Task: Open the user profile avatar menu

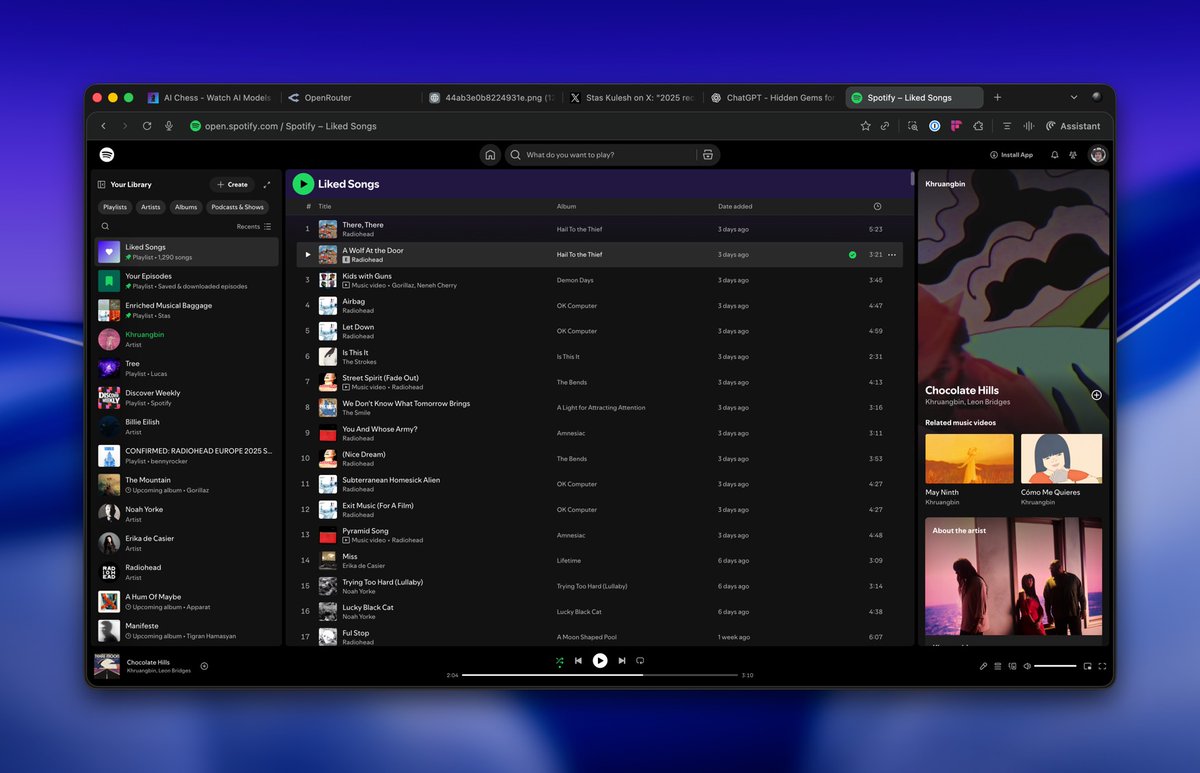Action: point(1098,155)
